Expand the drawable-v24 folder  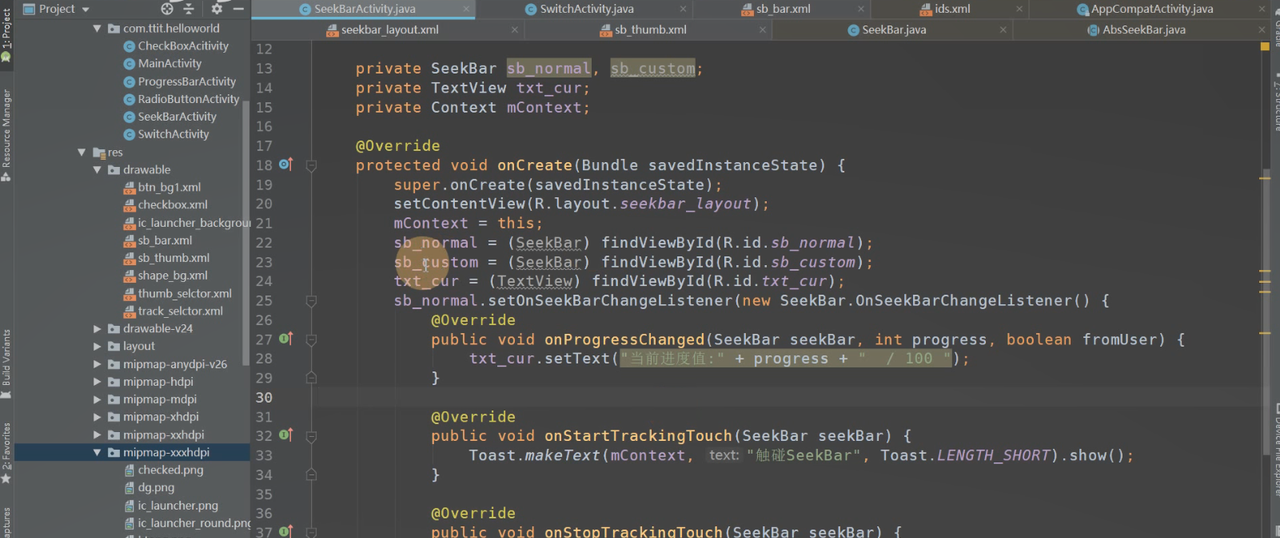point(97,329)
